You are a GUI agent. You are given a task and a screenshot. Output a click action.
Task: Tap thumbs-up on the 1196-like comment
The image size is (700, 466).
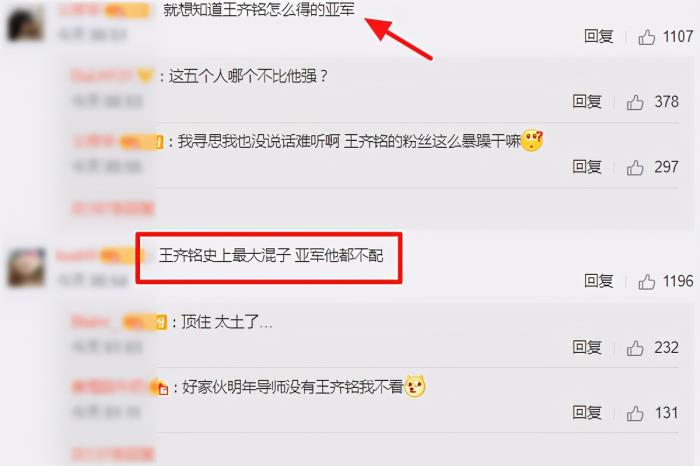click(646, 282)
